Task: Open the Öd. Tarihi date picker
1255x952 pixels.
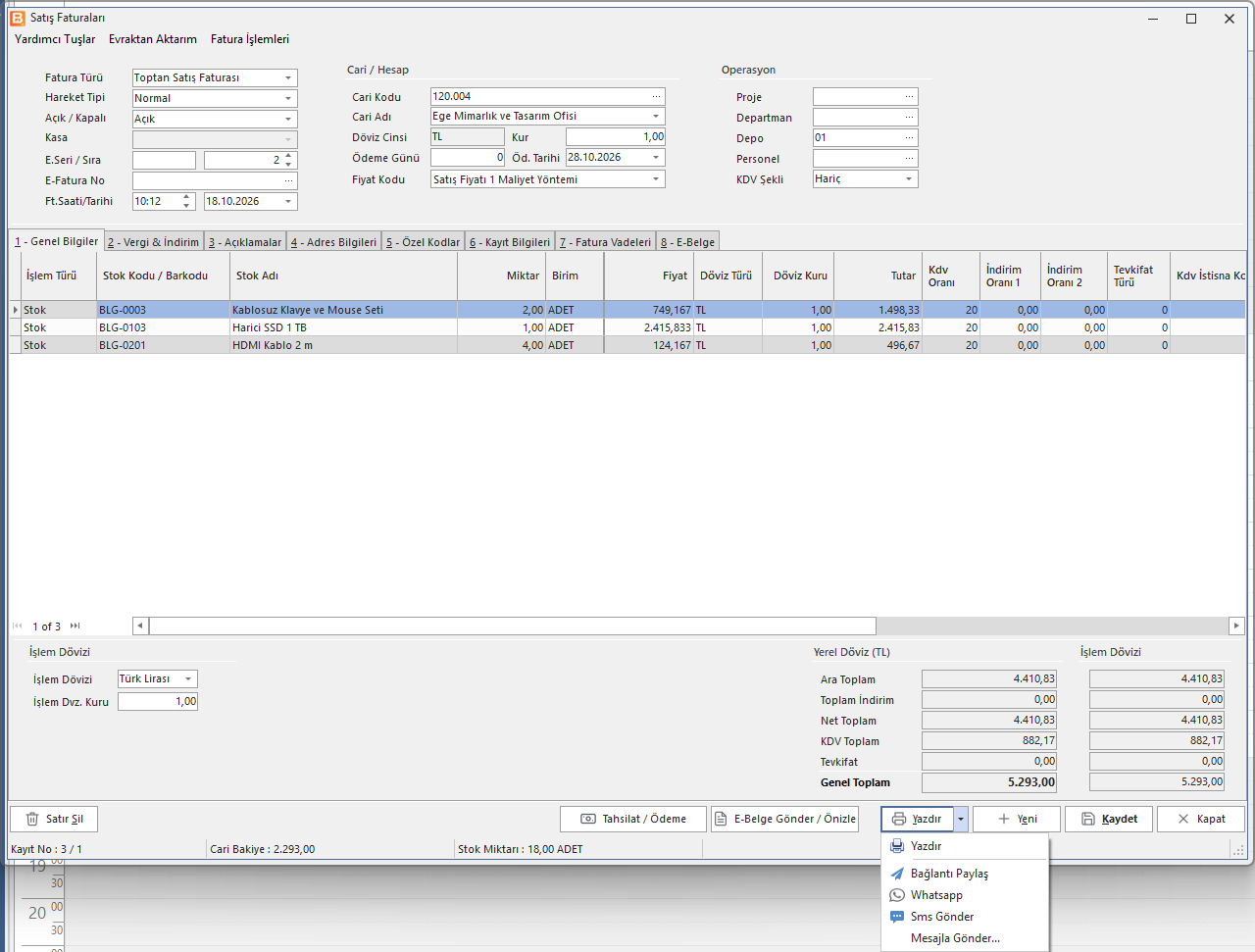Action: click(656, 157)
